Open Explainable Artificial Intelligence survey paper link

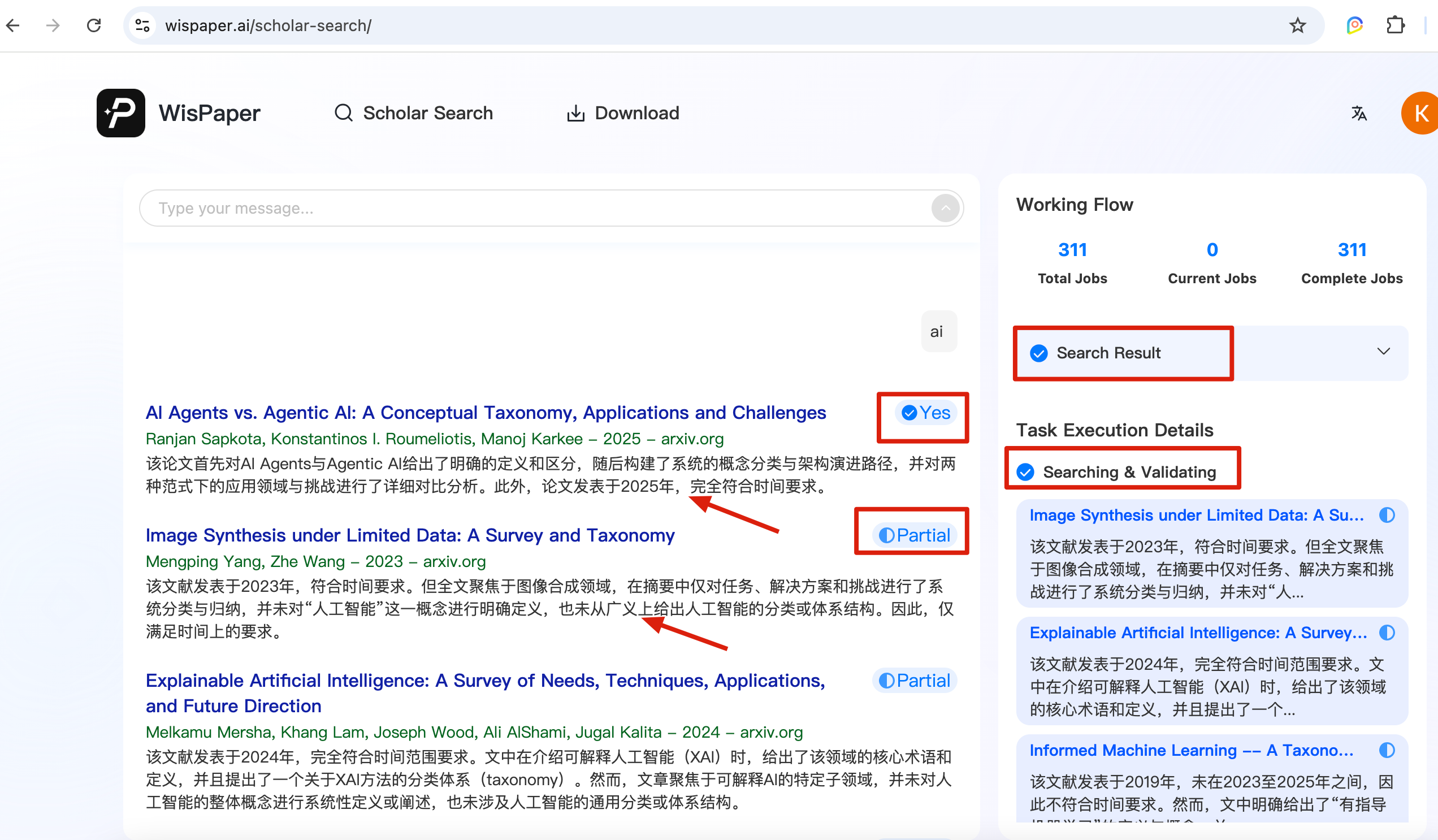(485, 681)
